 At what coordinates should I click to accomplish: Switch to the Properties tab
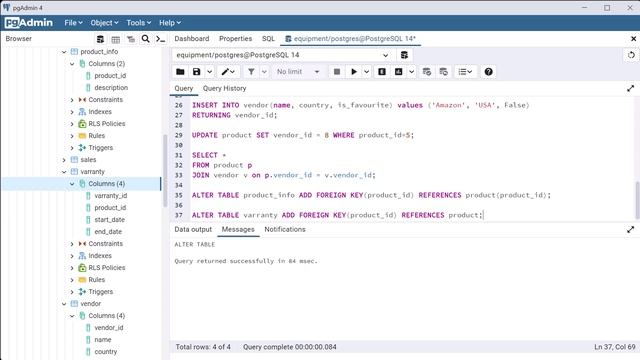(x=236, y=39)
